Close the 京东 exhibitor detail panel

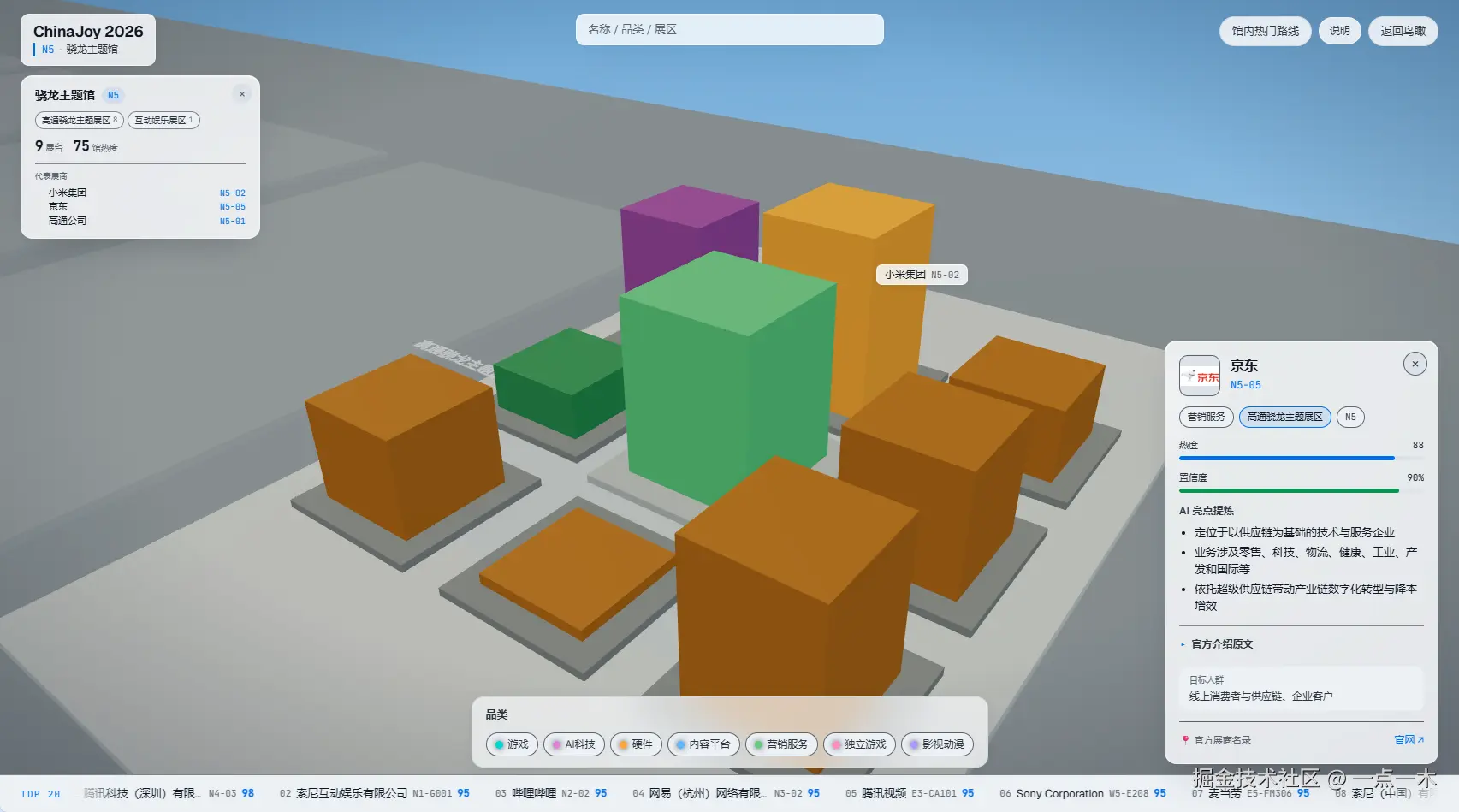click(x=1415, y=365)
